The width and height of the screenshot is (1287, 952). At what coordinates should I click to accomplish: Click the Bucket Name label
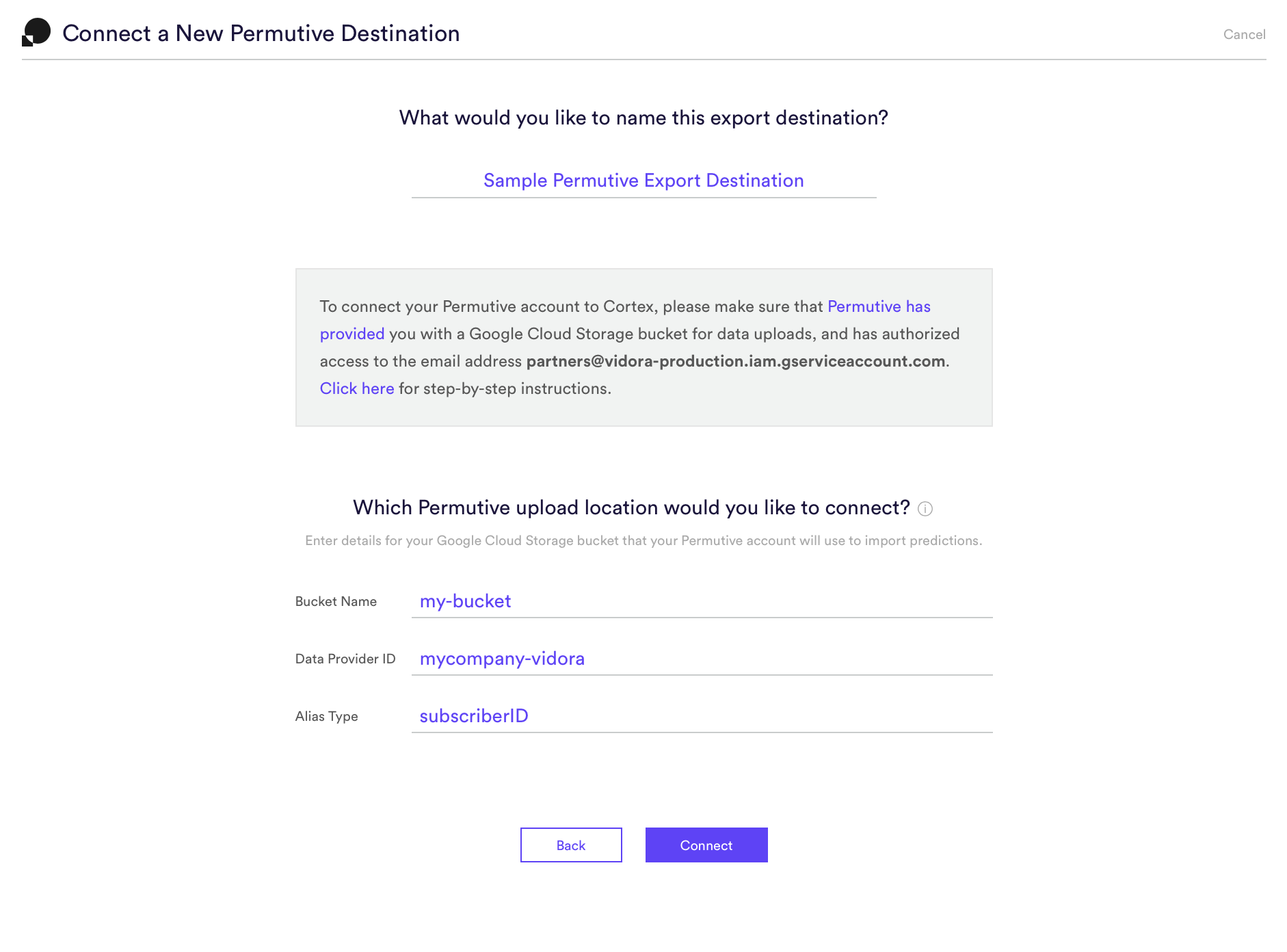(336, 601)
